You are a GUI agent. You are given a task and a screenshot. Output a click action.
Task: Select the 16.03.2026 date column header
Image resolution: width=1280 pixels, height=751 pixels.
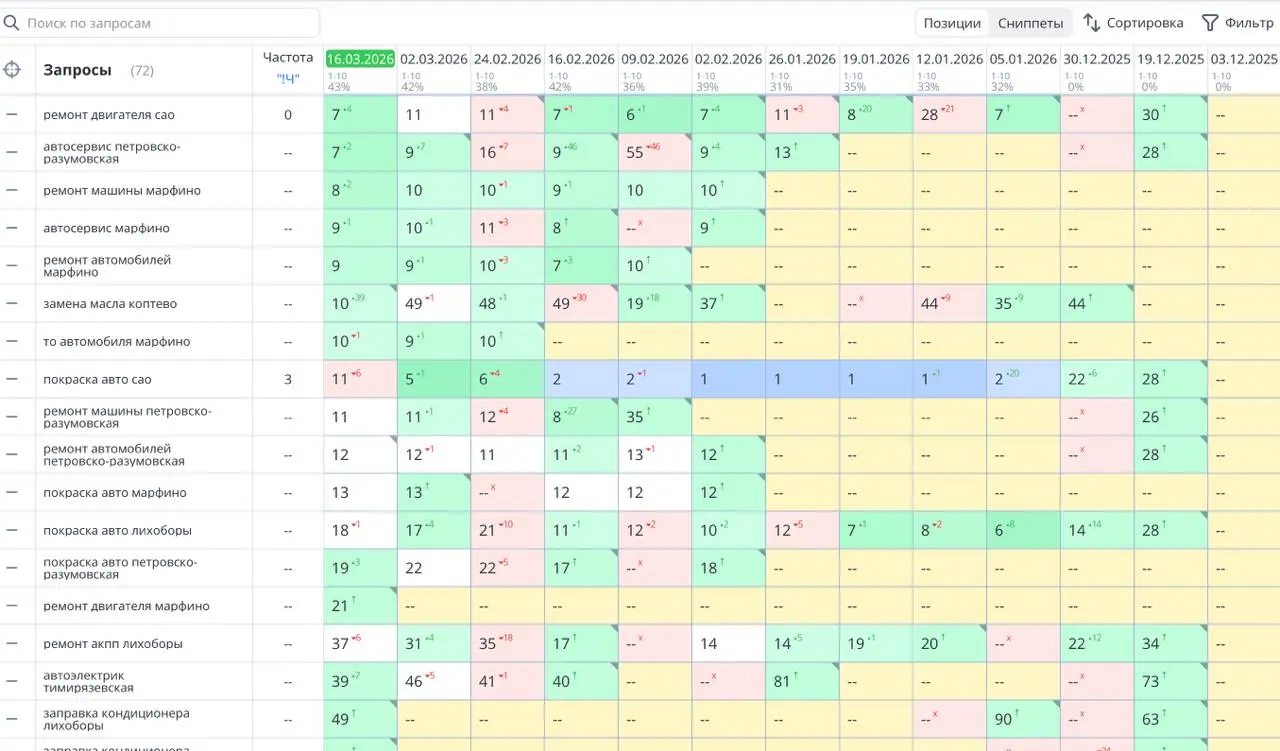point(360,59)
